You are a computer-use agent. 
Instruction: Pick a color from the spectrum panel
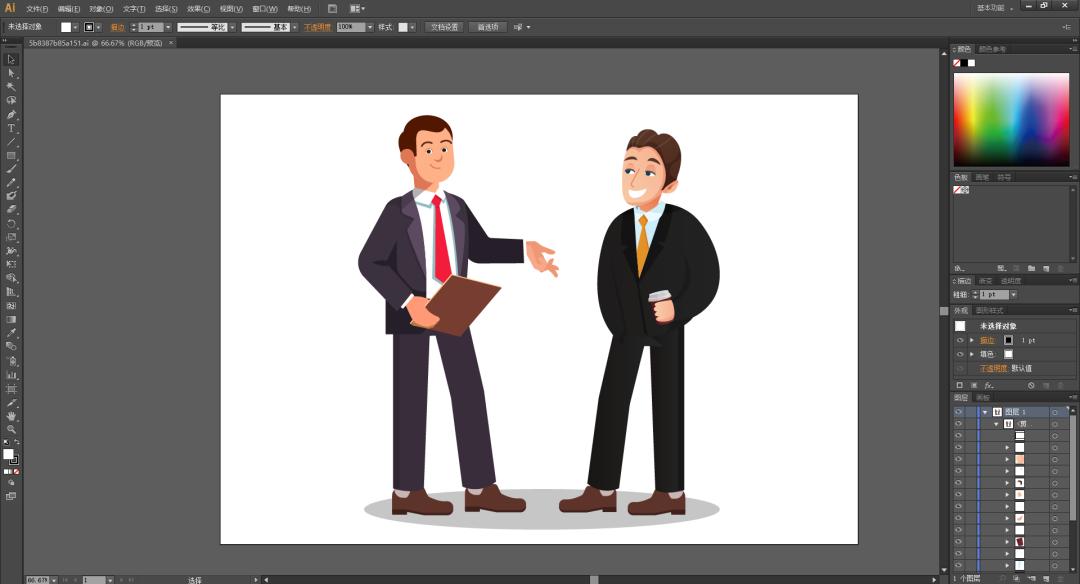tap(1010, 118)
